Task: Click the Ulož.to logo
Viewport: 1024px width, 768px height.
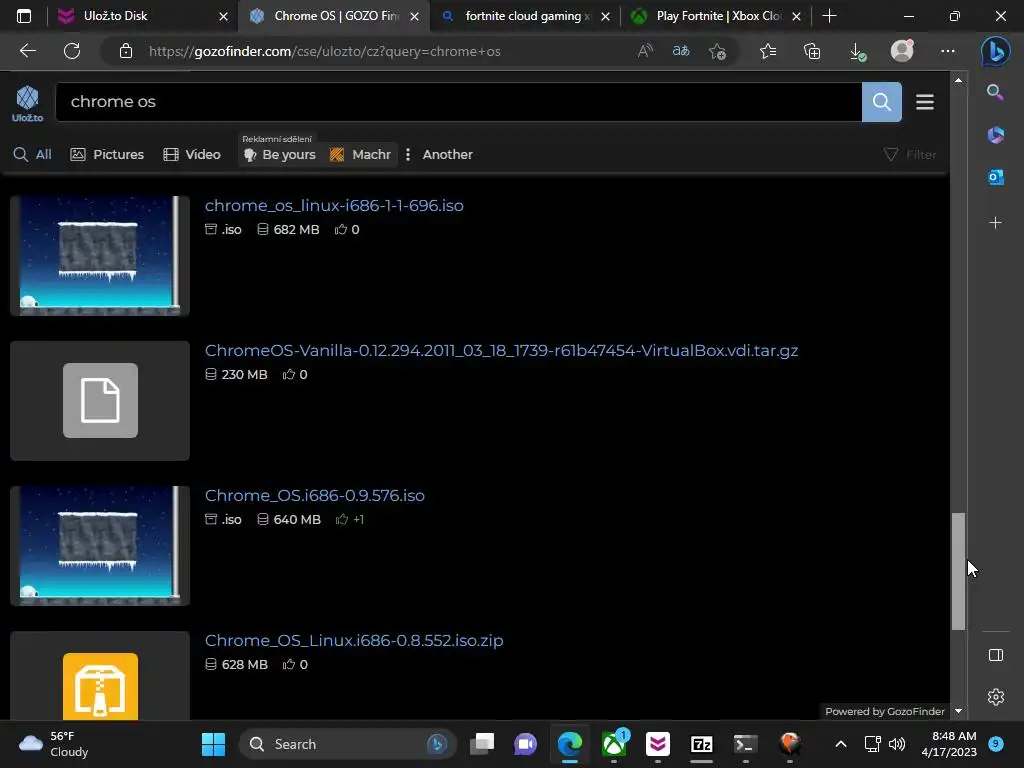Action: point(27,104)
